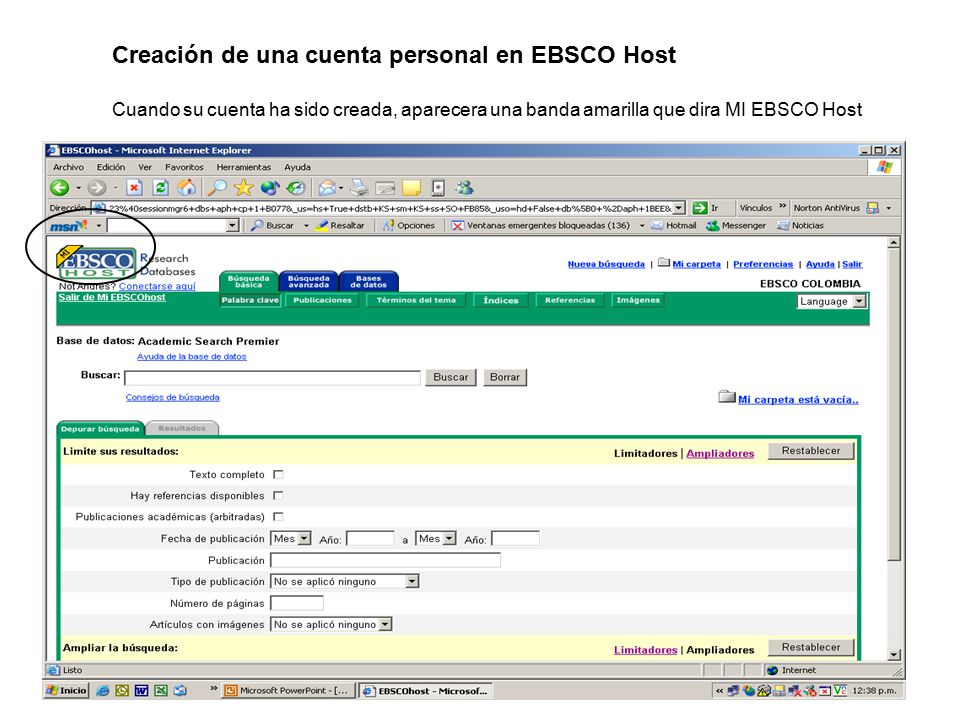Click the Número de páginas field
Viewport: 960px width, 720px height.
pyautogui.click(x=297, y=603)
